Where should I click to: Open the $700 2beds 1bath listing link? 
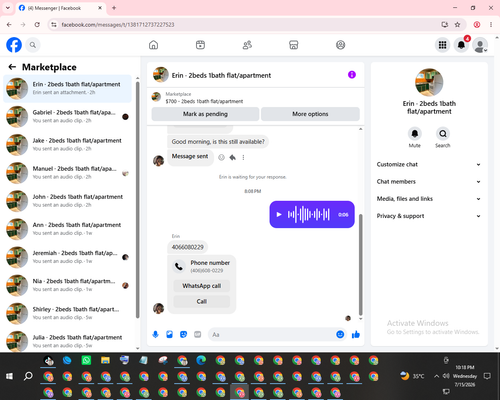click(x=204, y=101)
